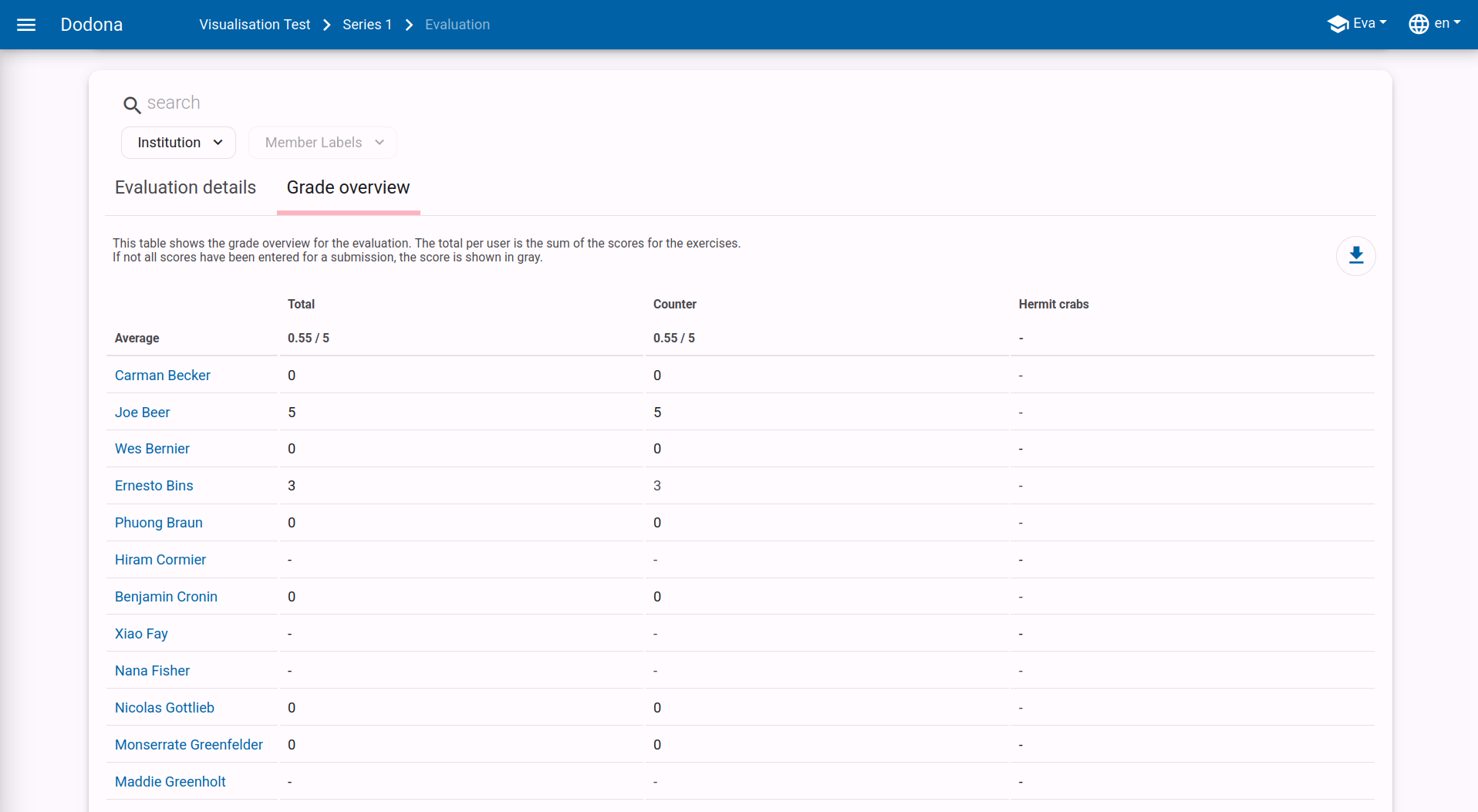Image resolution: width=1478 pixels, height=812 pixels.
Task: Download the grade overview export
Action: [x=1356, y=256]
